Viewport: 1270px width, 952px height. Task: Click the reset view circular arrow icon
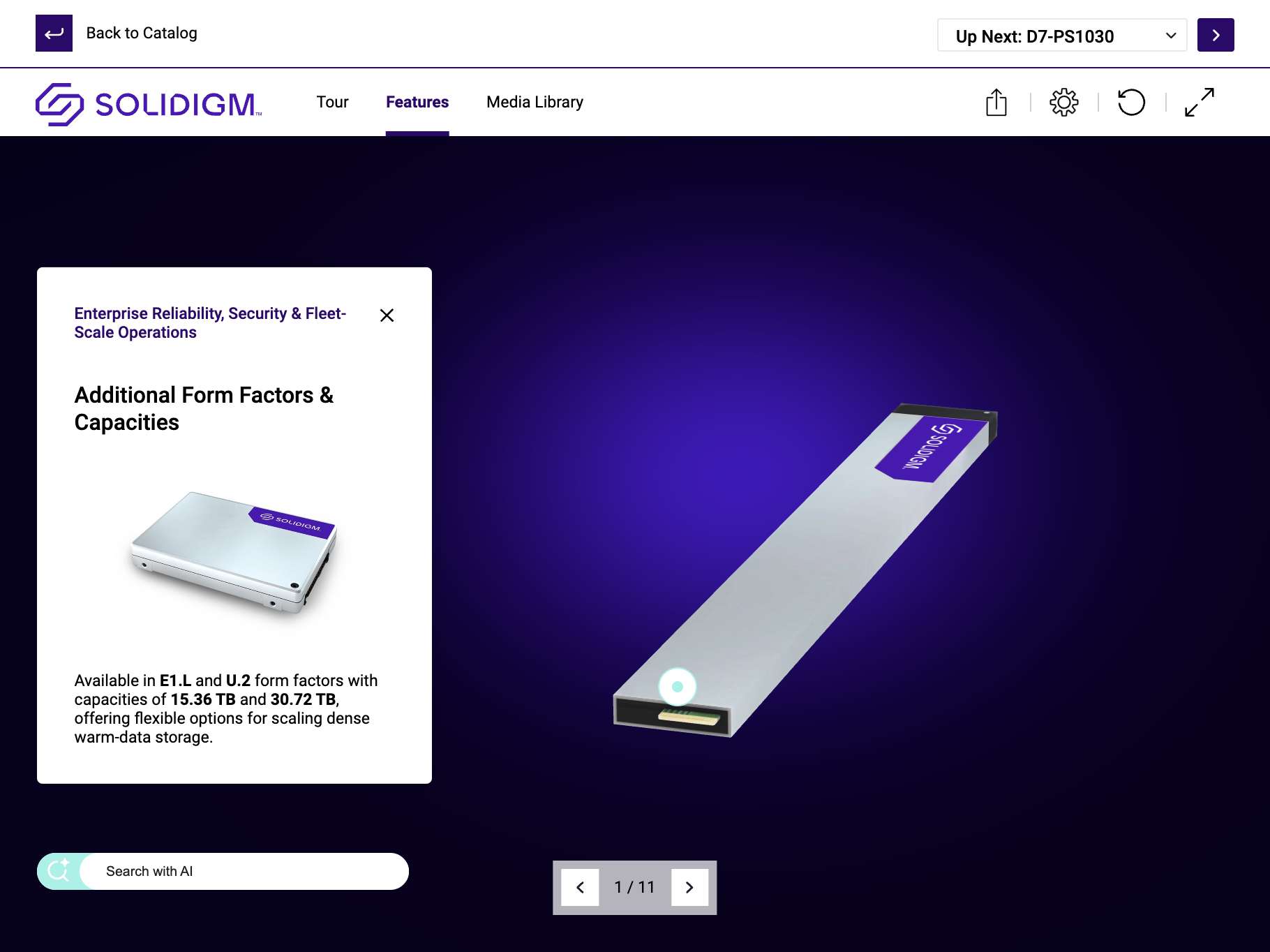(1131, 103)
